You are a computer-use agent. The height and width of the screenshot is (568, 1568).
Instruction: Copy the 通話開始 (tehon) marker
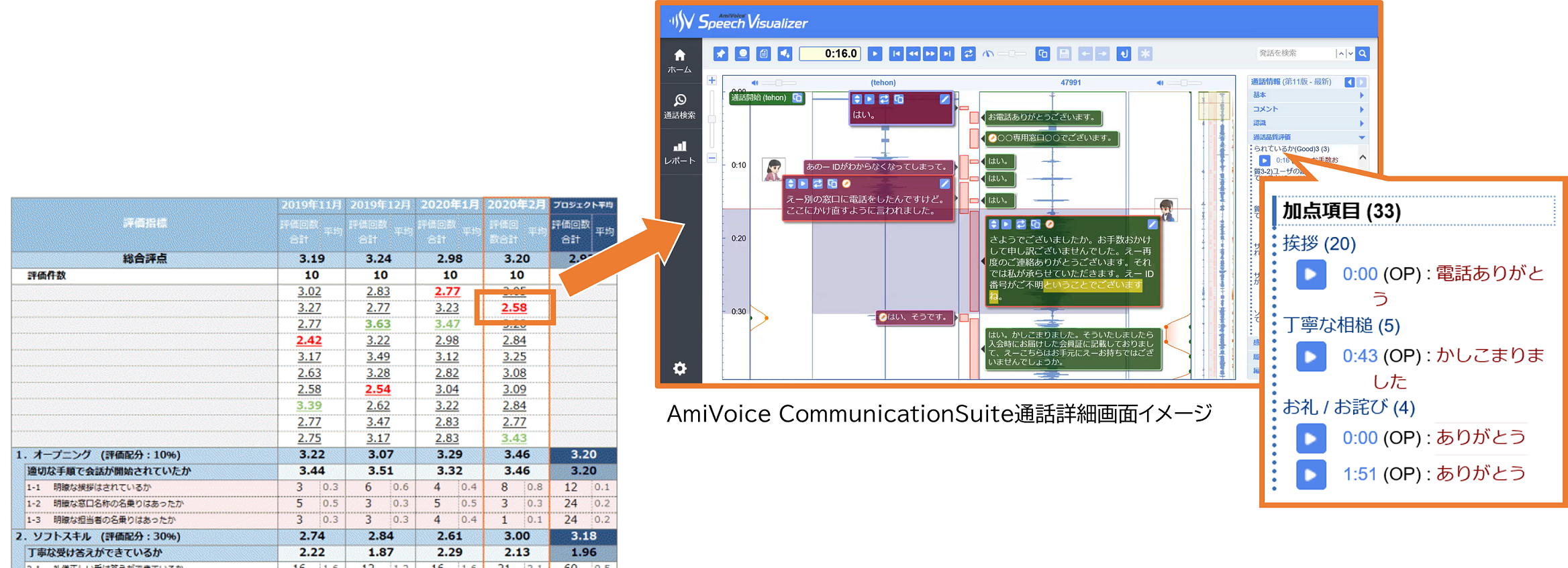(797, 98)
